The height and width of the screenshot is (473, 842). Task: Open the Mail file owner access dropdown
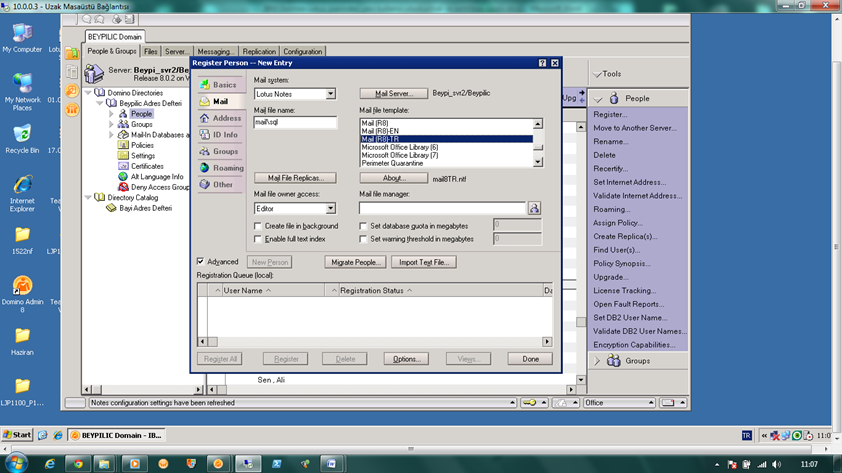[330, 208]
